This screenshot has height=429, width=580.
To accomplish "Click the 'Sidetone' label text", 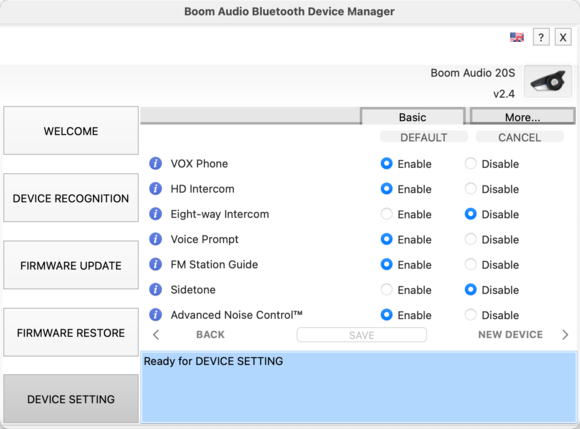I will (193, 290).
